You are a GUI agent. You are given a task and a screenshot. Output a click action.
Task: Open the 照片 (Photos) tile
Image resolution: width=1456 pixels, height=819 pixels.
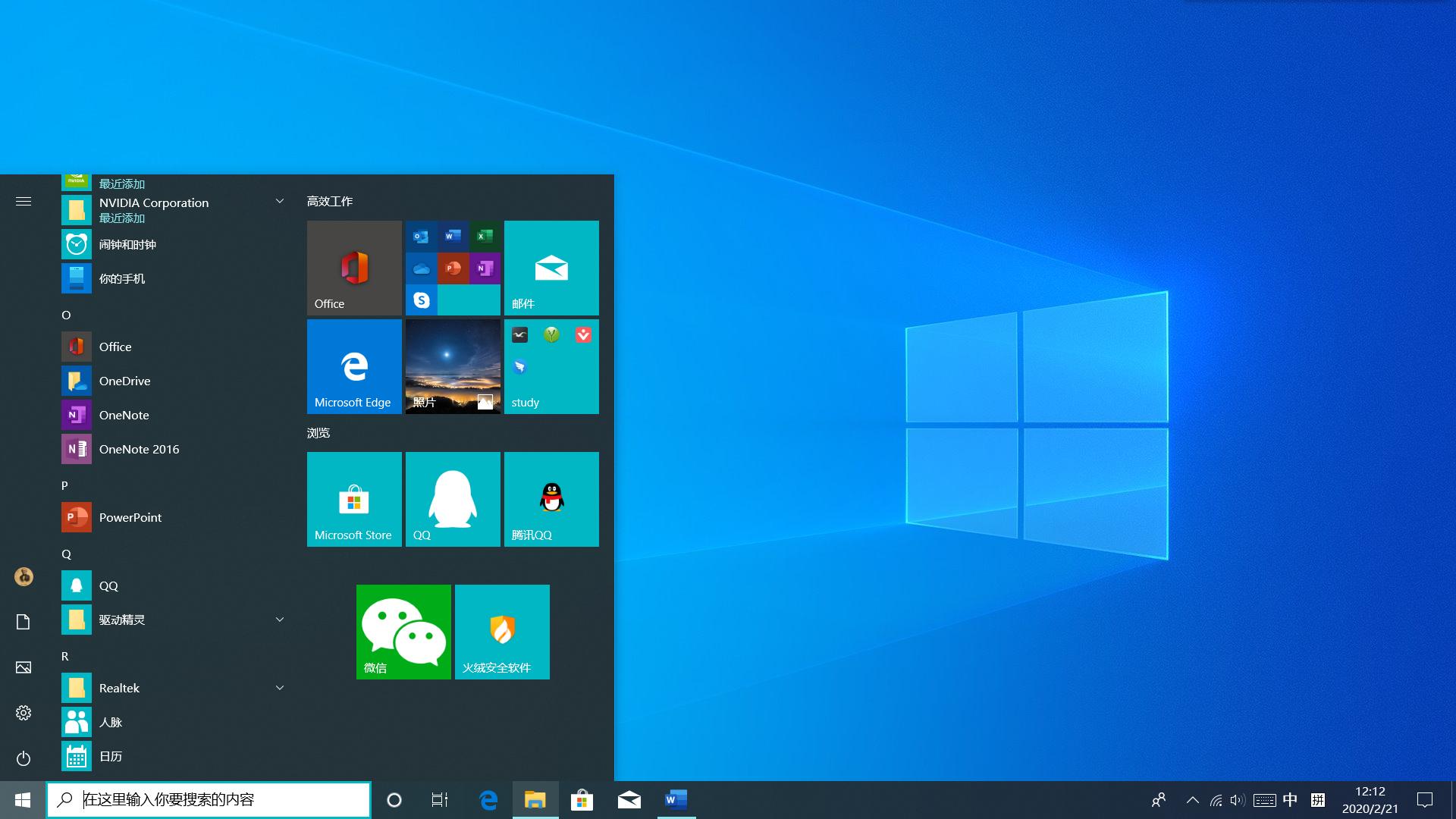(453, 366)
